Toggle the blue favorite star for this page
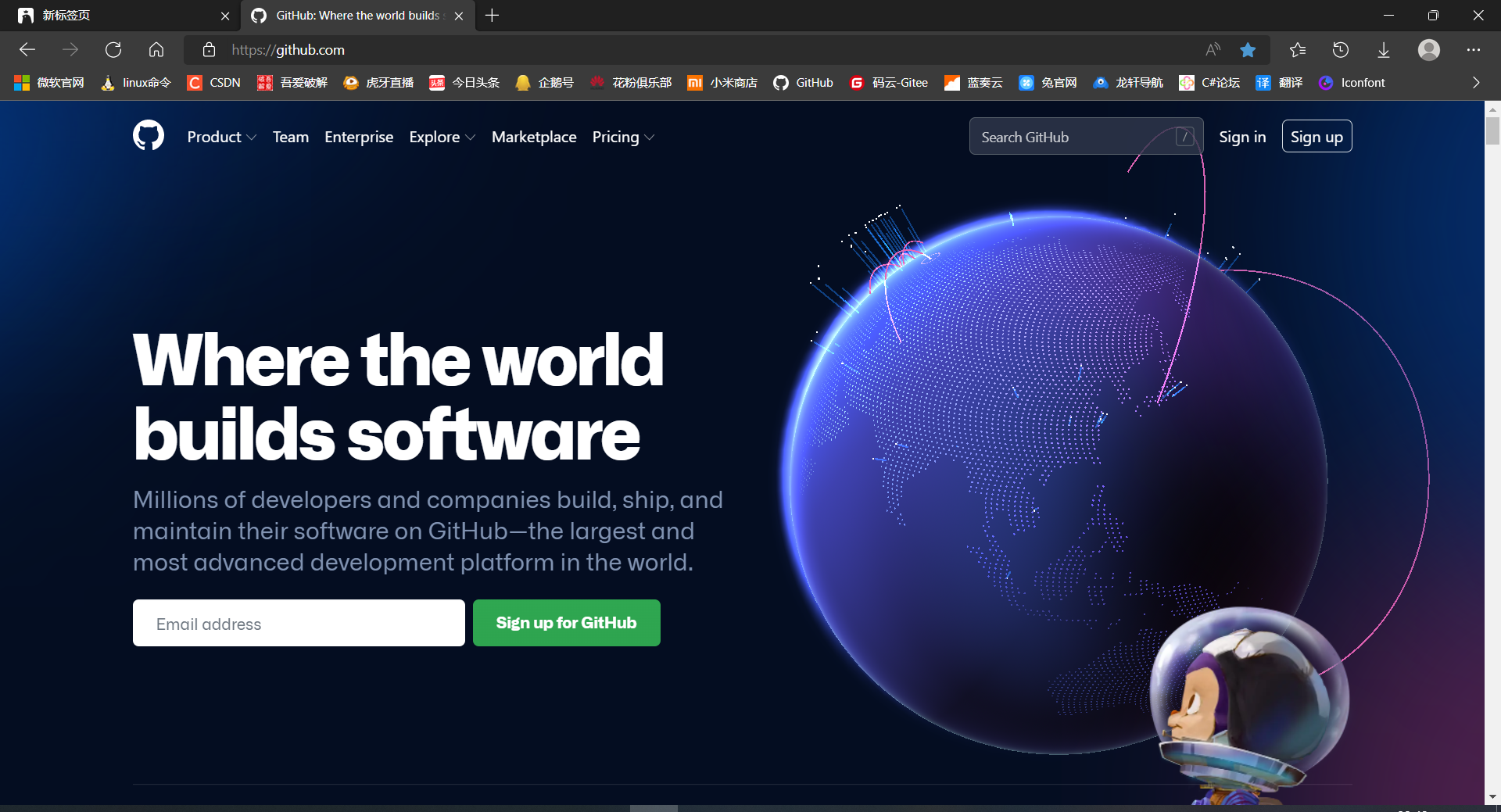 [1248, 50]
